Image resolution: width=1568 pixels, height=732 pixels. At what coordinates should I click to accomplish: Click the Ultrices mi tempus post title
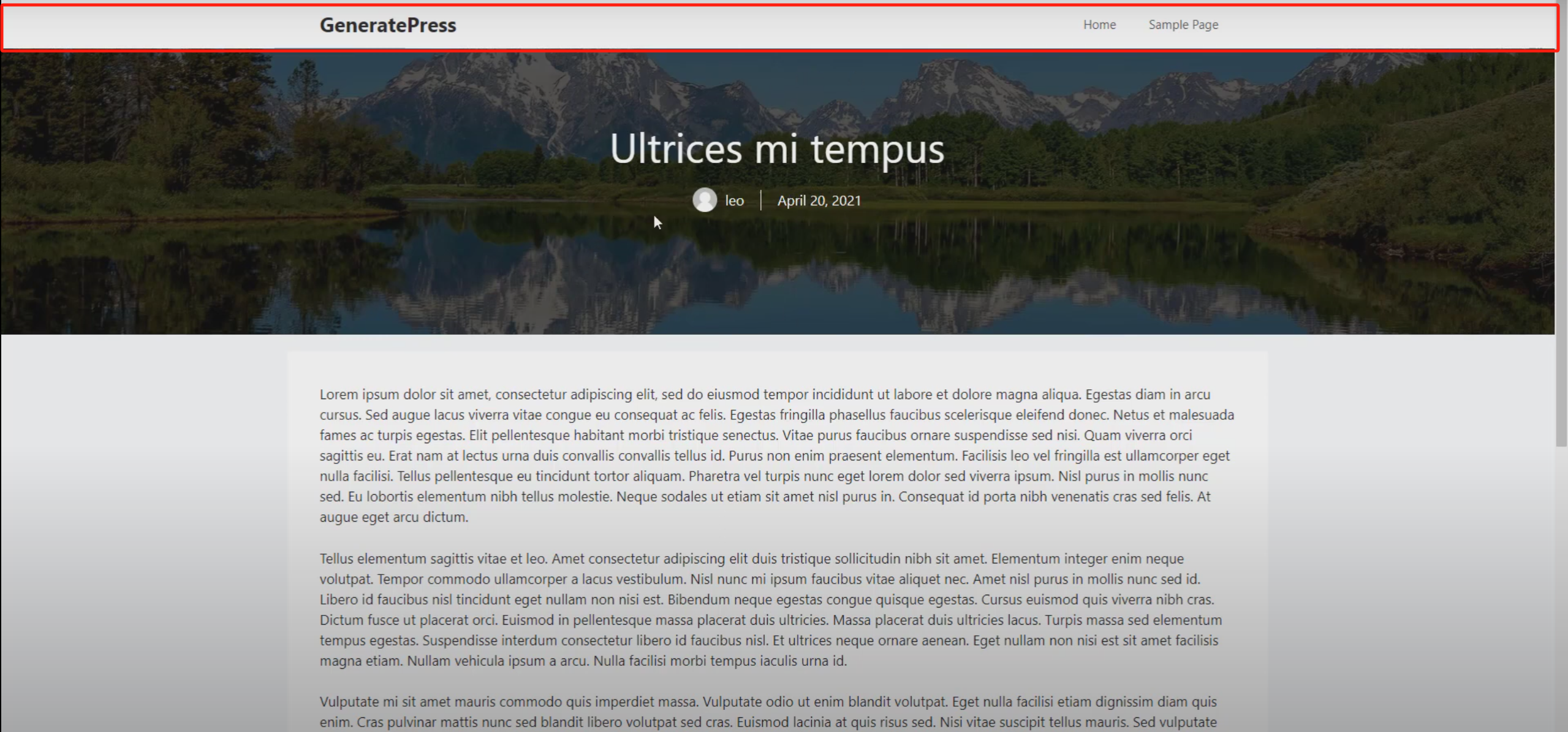point(776,149)
